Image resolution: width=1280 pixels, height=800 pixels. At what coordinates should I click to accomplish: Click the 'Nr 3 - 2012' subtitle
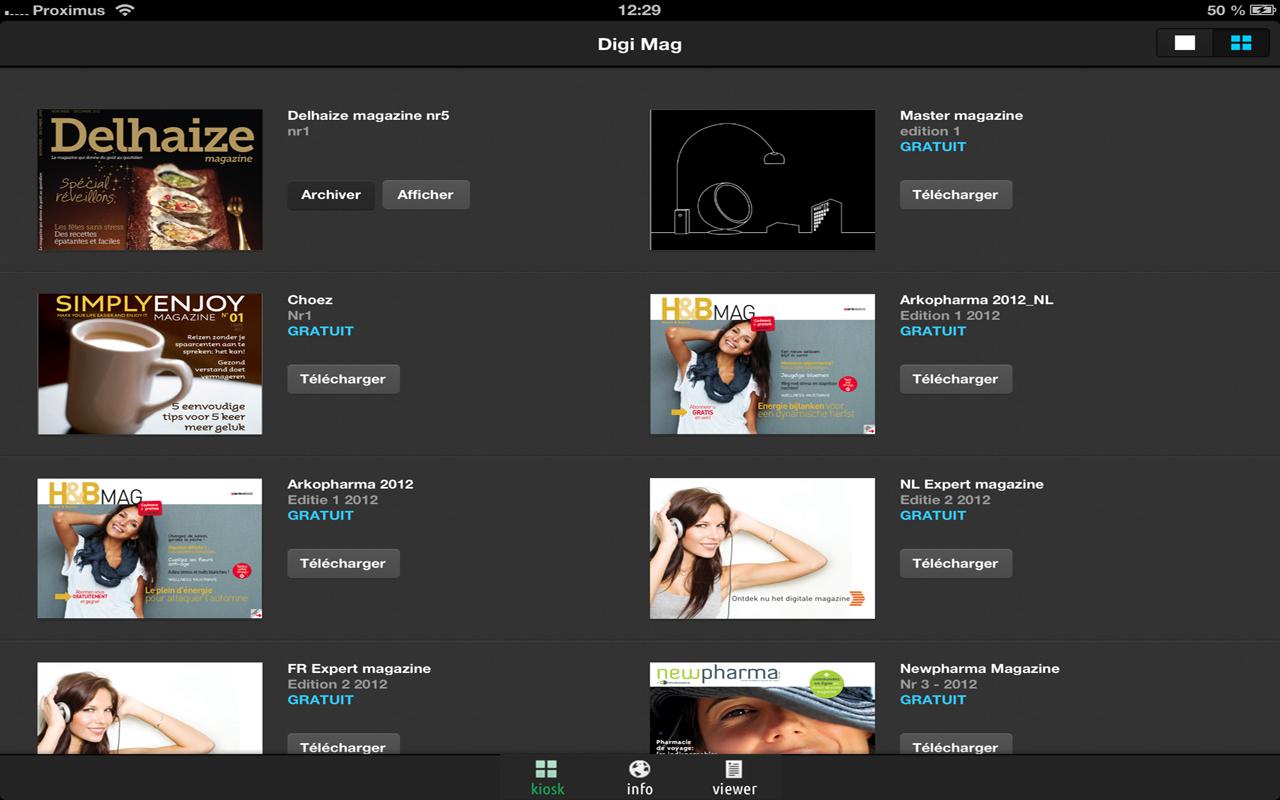pos(938,684)
